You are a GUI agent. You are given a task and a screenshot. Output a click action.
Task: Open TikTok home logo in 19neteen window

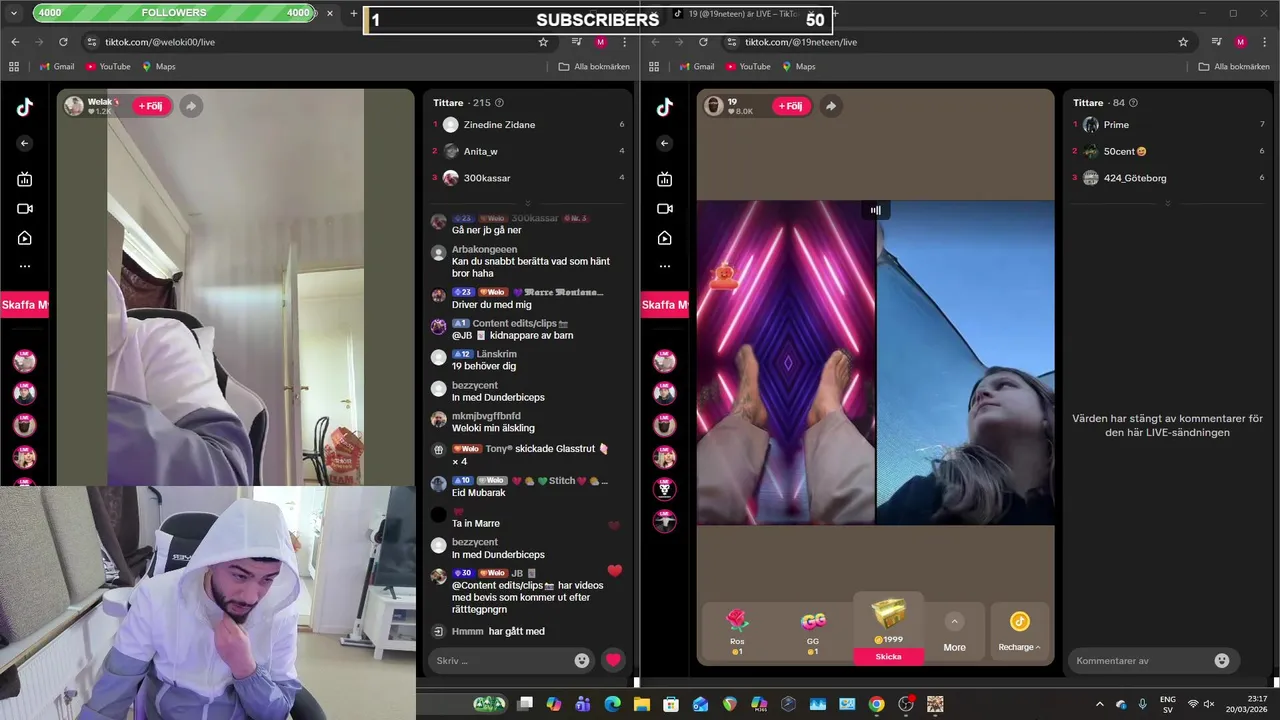point(665,108)
